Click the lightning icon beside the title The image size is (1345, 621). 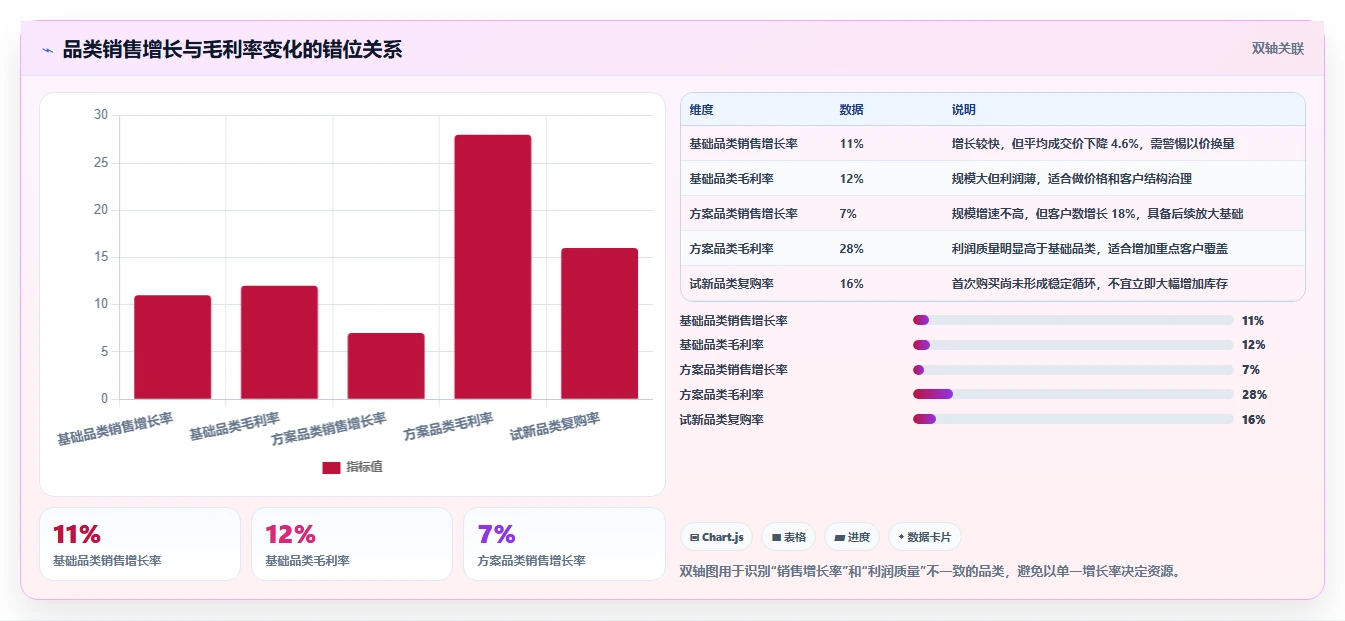[x=47, y=49]
